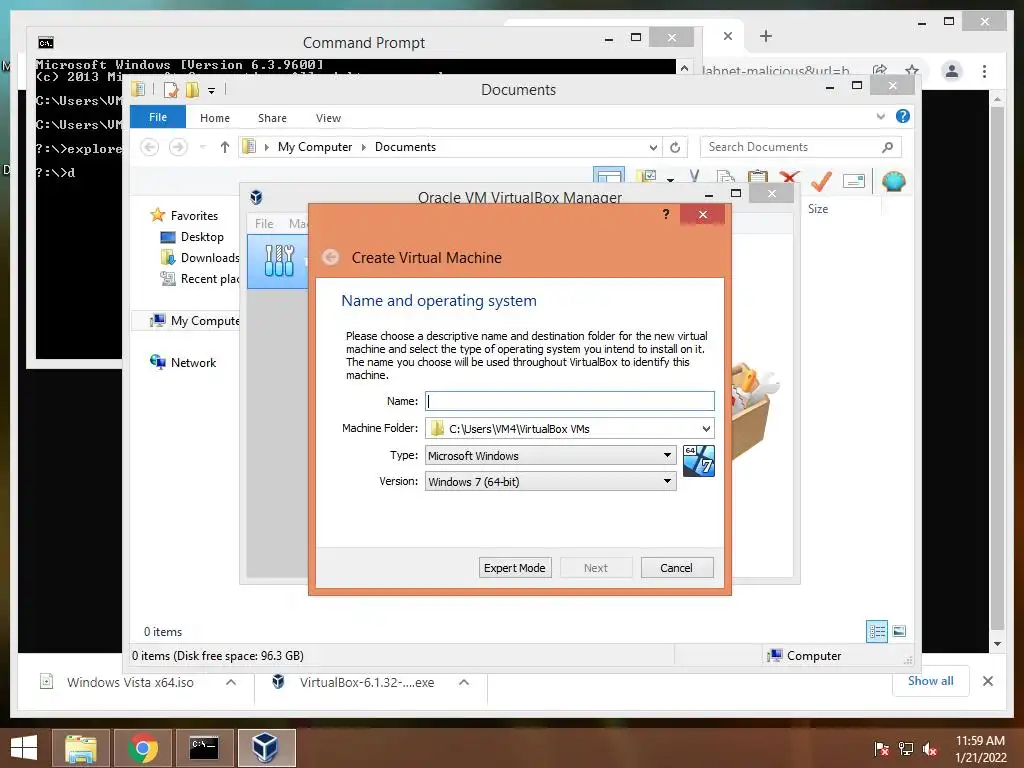Switch to Details view via status bar icon
Screen dimensions: 1024x768
[x=877, y=632]
